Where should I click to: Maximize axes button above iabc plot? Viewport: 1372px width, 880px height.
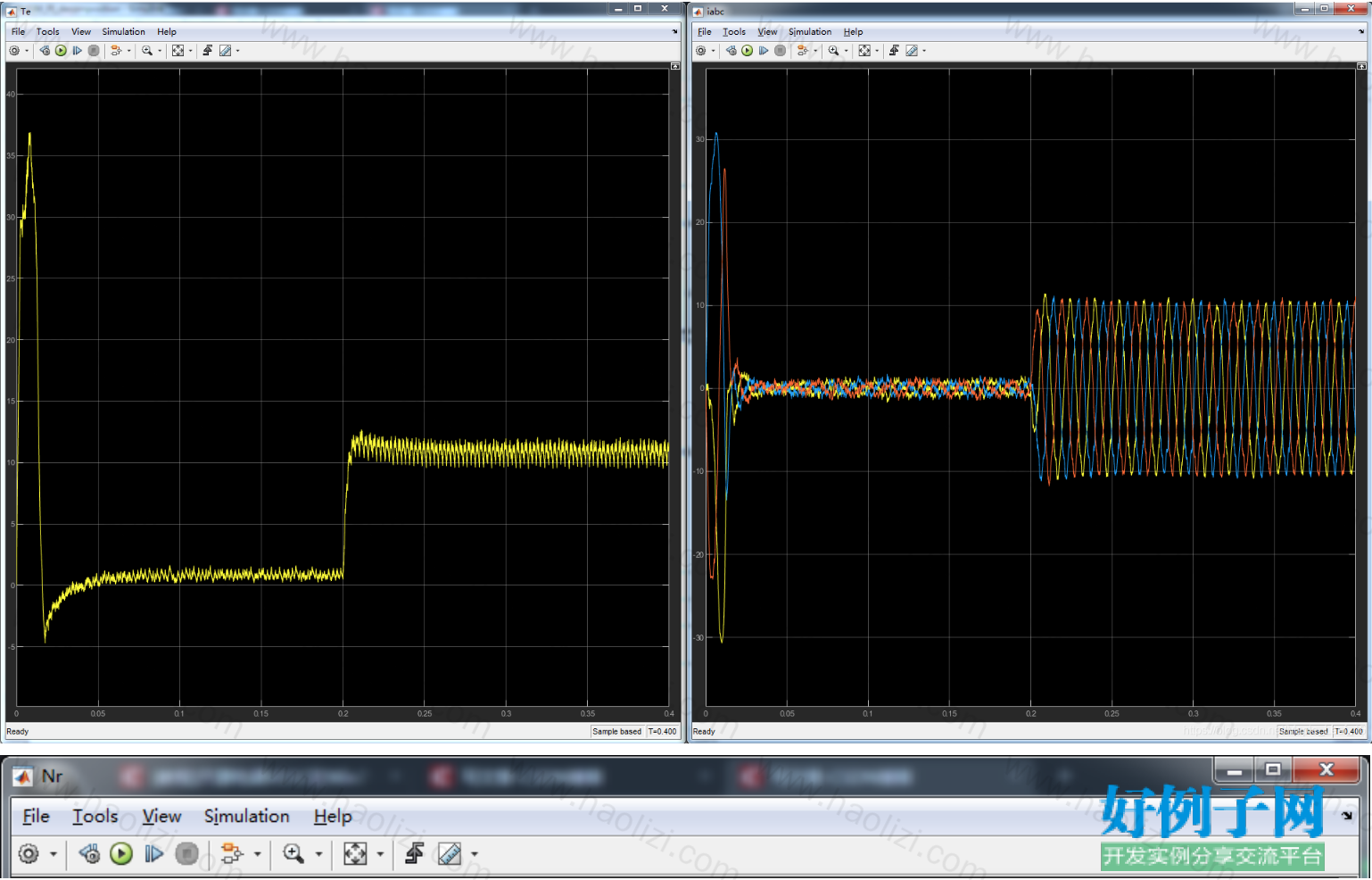tap(1361, 66)
